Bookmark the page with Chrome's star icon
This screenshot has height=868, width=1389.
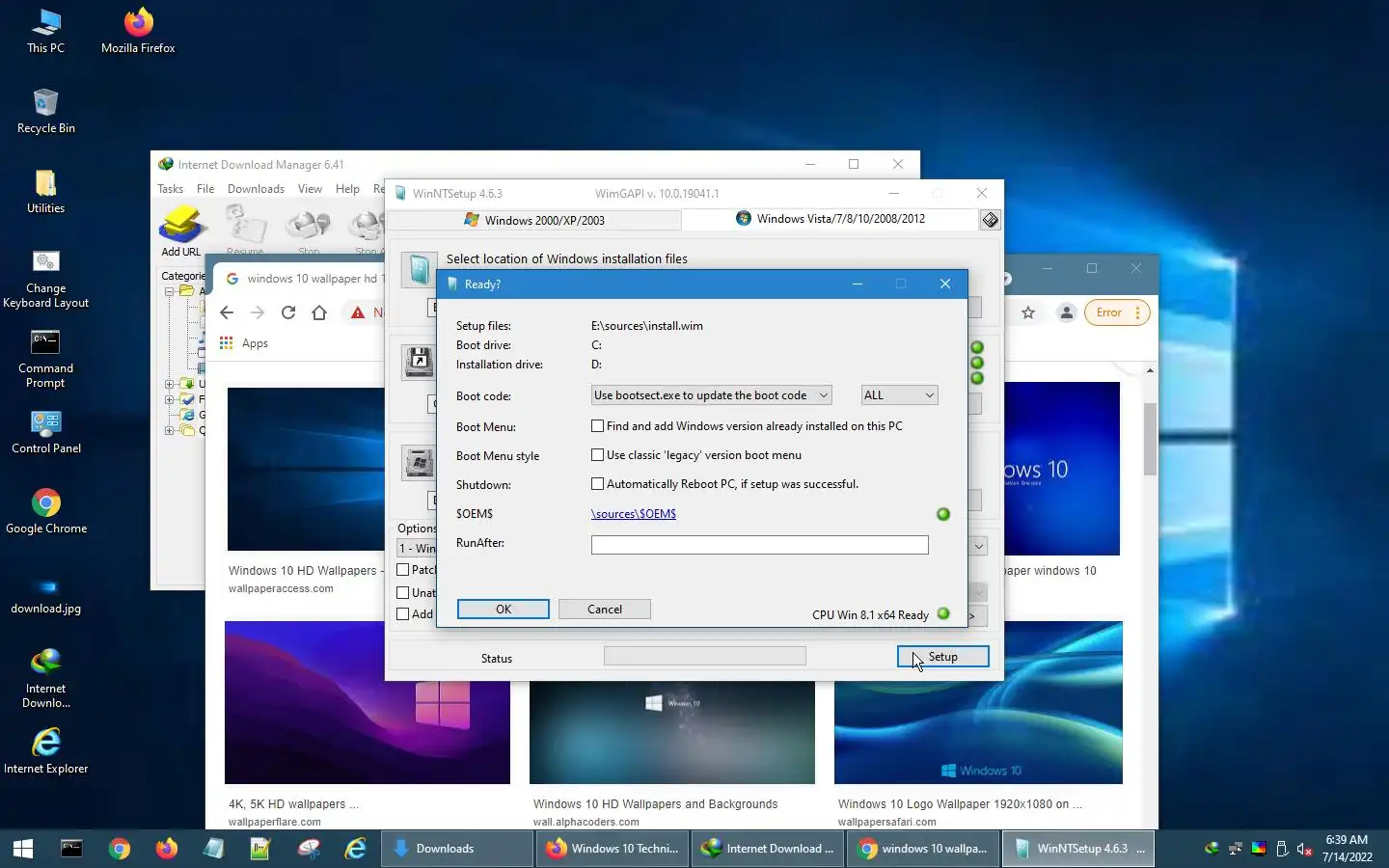tap(1028, 312)
